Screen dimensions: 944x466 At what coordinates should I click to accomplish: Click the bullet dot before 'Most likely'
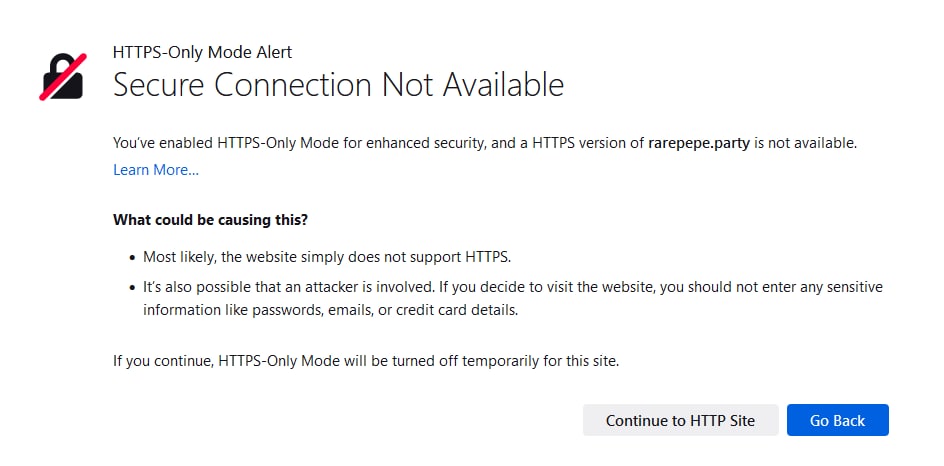tap(132, 258)
